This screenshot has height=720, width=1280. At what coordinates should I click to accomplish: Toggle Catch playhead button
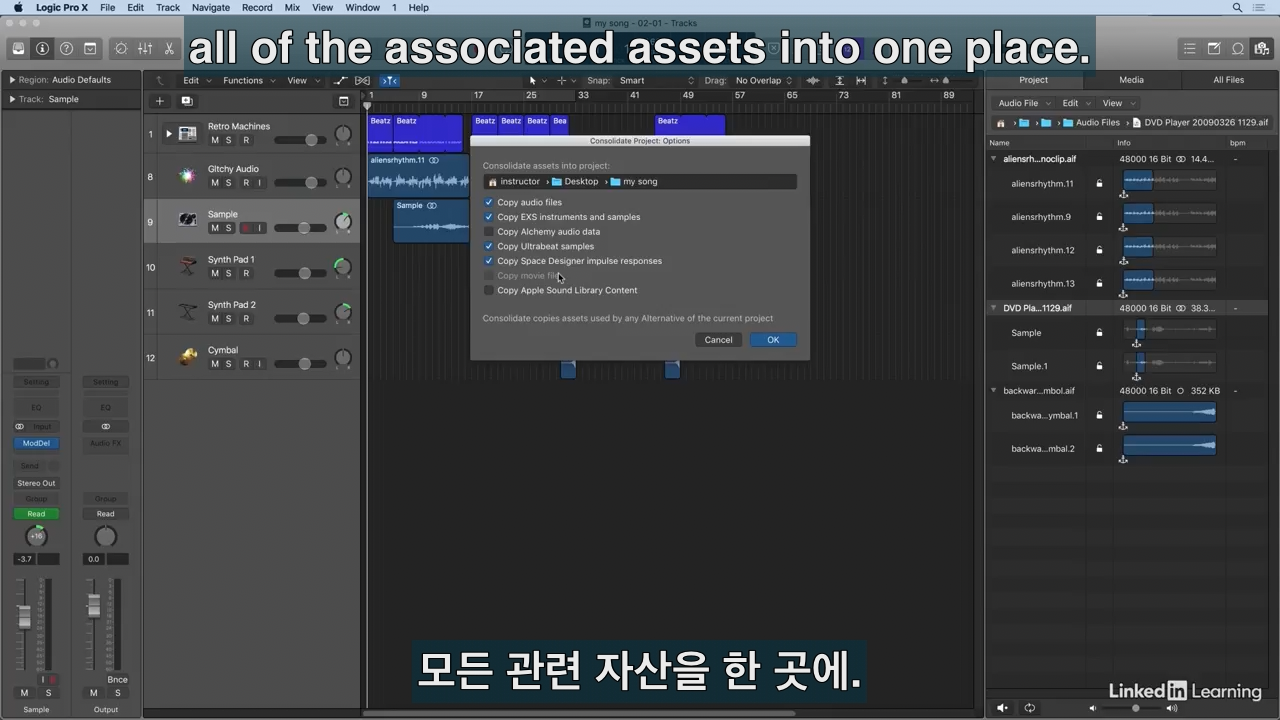(x=390, y=80)
